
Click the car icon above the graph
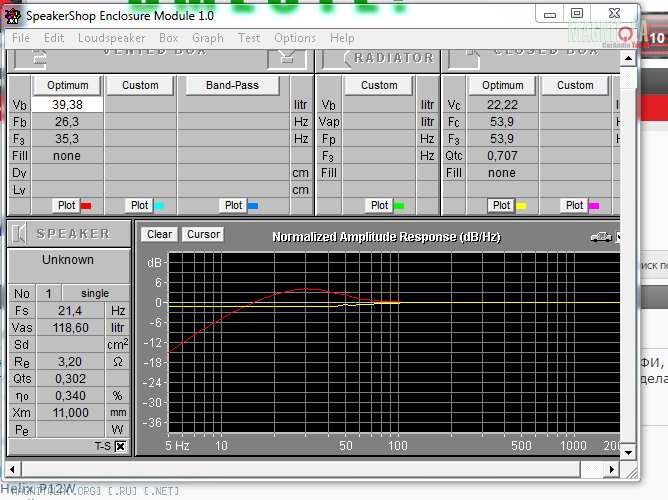[x=601, y=236]
